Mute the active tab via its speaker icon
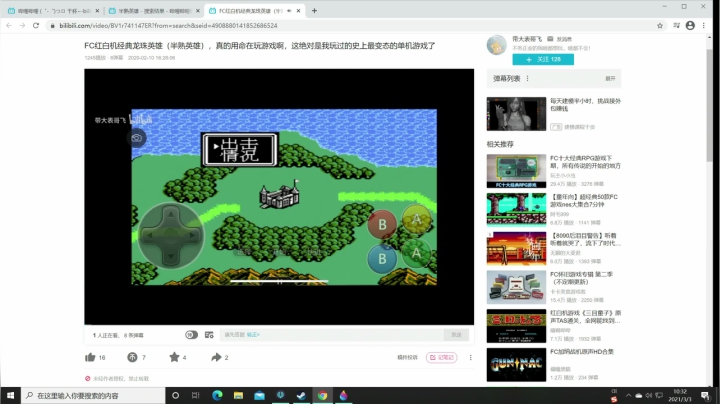Image resolution: width=720 pixels, height=404 pixels. [x=289, y=11]
